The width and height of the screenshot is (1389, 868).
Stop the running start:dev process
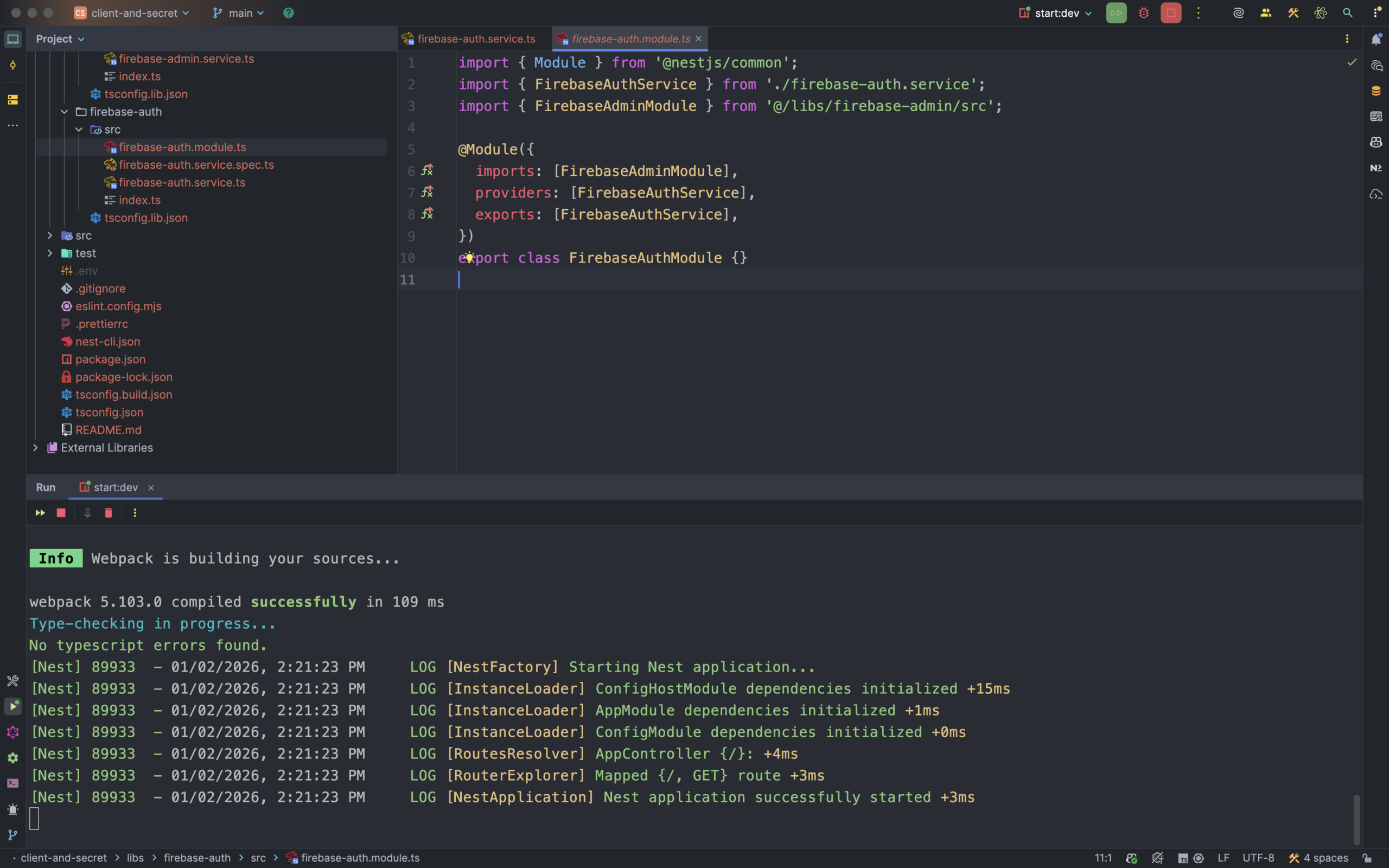[x=1171, y=12]
